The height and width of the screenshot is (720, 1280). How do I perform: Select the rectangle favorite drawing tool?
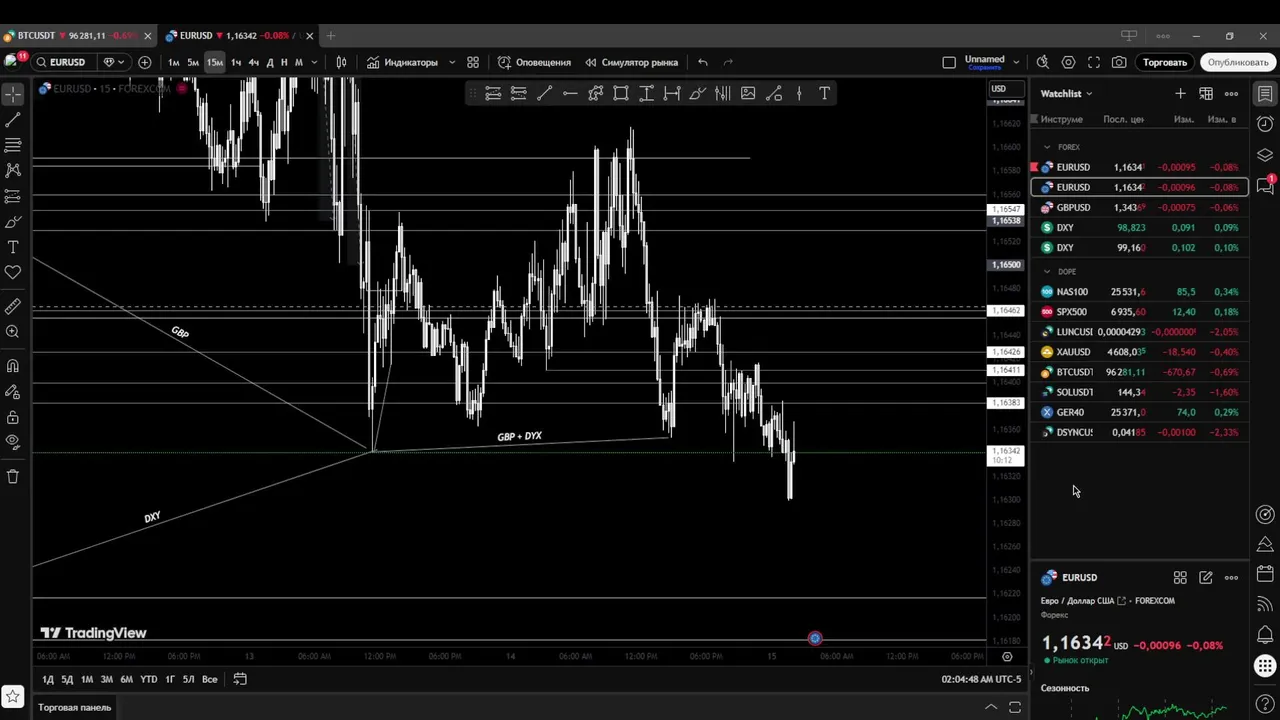(x=621, y=94)
